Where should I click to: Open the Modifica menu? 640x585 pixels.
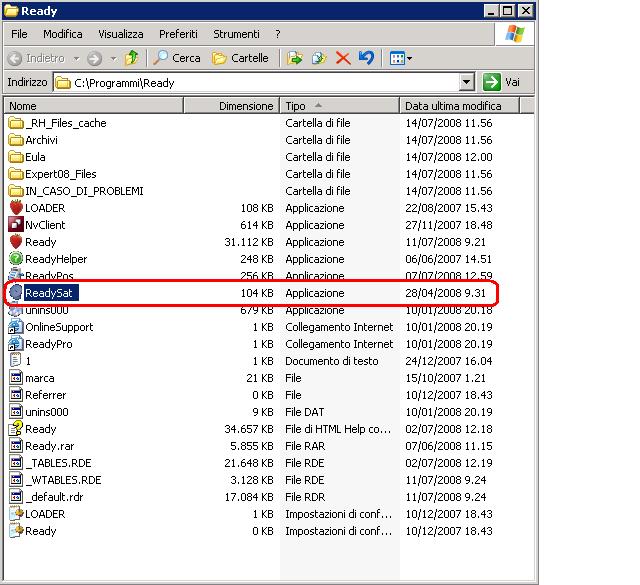coord(63,34)
